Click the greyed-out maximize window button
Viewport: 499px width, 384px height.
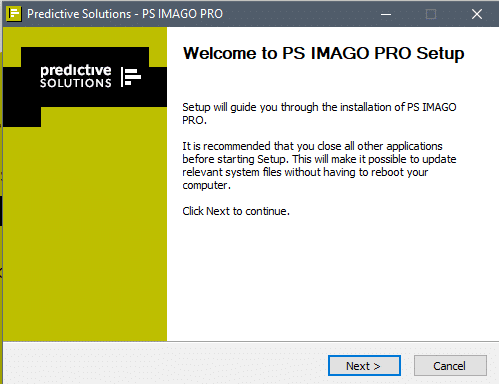coord(431,14)
